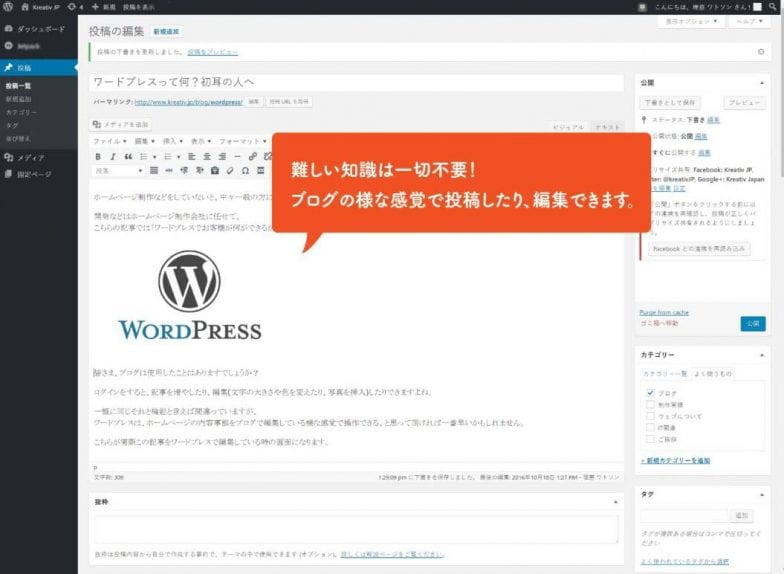Open the paragraph format dropdown 段落
784x574 pixels.
tap(118, 170)
